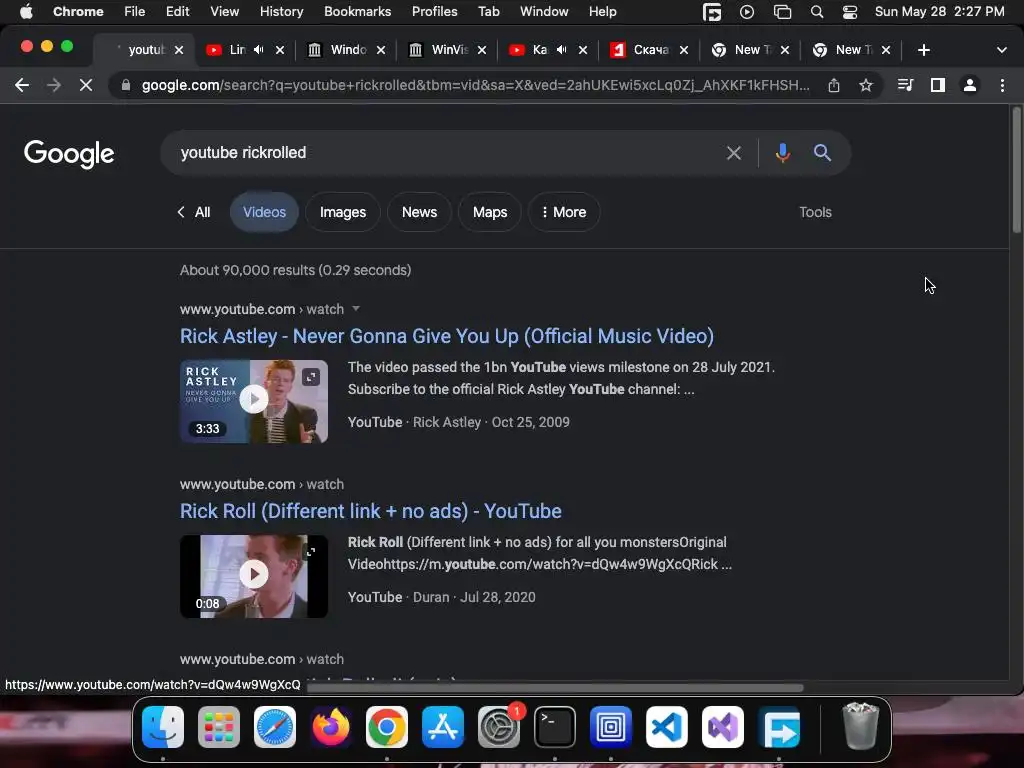This screenshot has width=1024, height=768.
Task: Click the Google logo
Action: point(69,154)
